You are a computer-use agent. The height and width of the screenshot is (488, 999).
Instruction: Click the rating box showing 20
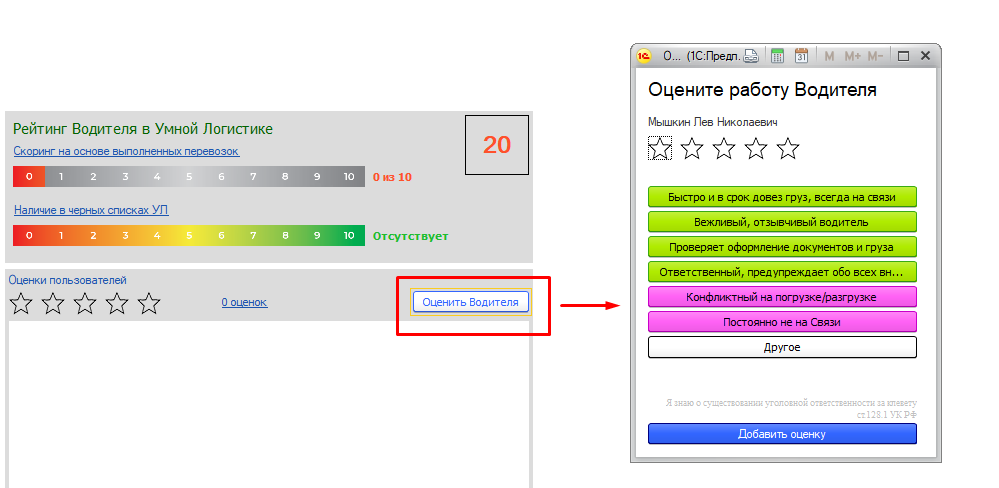point(497,145)
